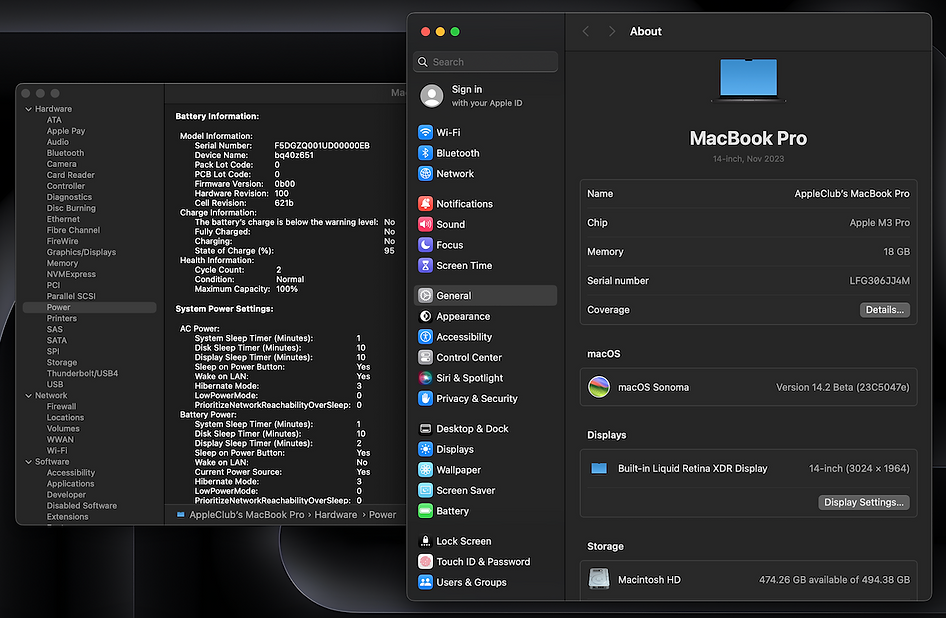Viewport: 946px width, 618px height.
Task: Open the Privacy & Security hand icon
Action: 425,398
